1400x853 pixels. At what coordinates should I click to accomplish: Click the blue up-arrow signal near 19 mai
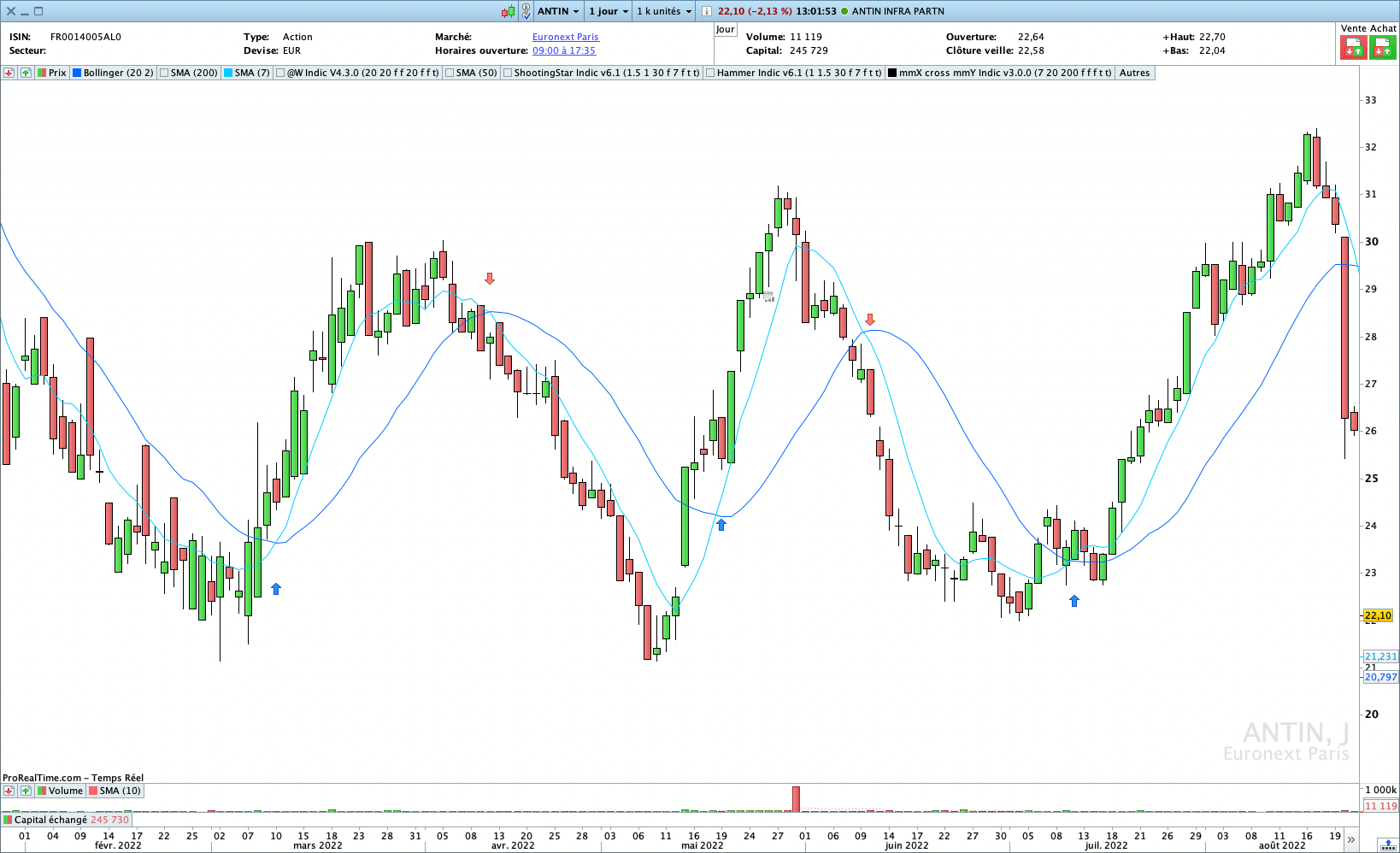tap(721, 525)
